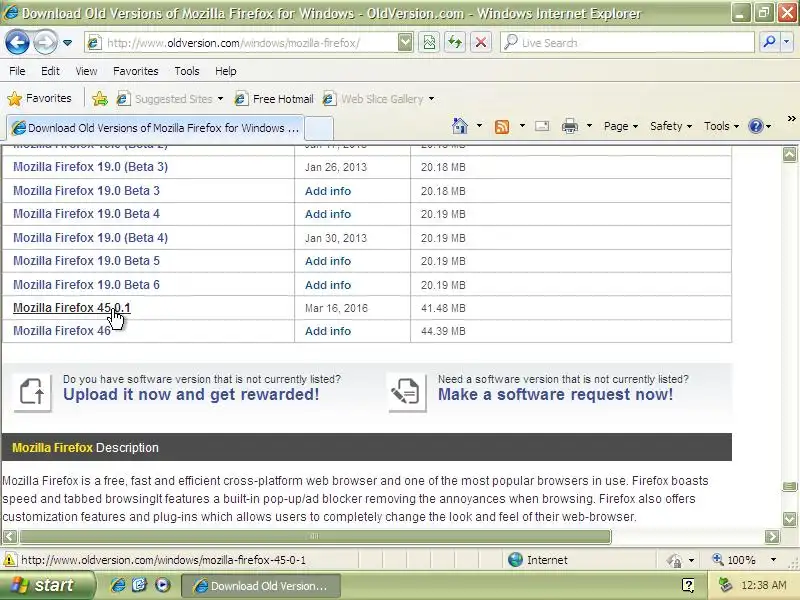Open the Favorites star button
The width and height of the screenshot is (800, 600).
tap(40, 98)
